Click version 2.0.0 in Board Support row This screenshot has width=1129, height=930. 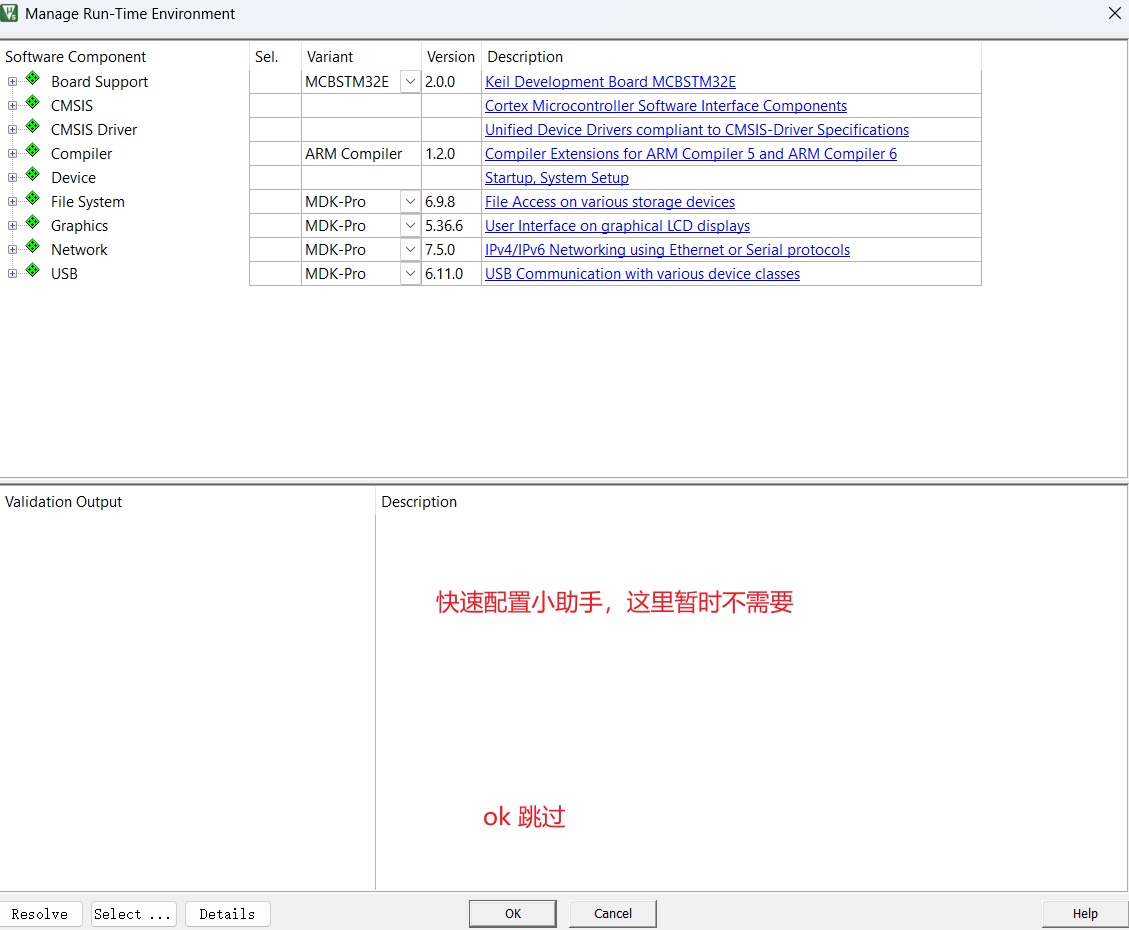440,82
